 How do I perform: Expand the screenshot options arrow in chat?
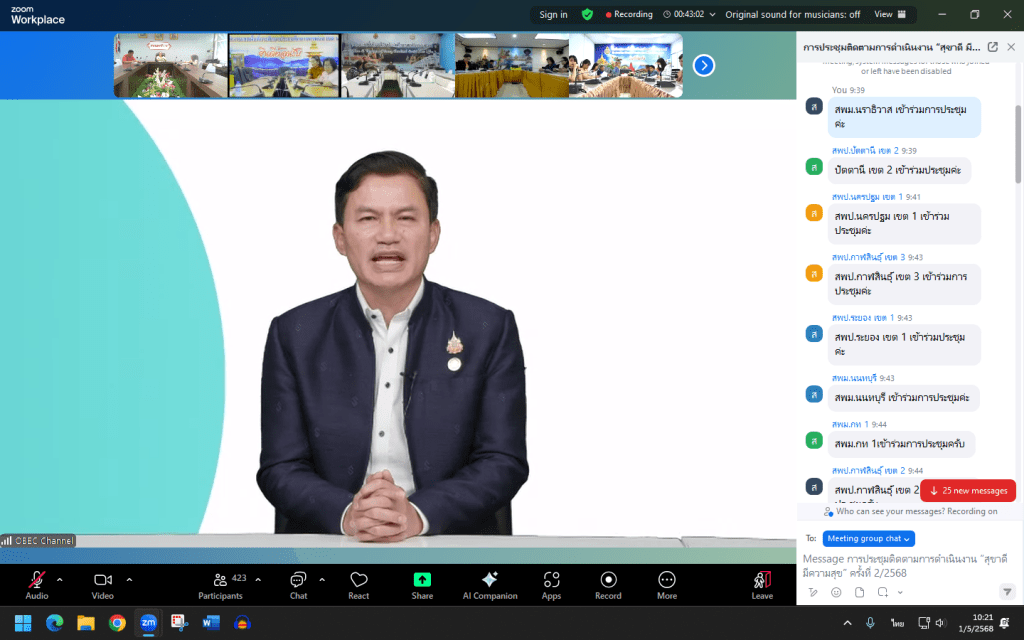tap(900, 592)
